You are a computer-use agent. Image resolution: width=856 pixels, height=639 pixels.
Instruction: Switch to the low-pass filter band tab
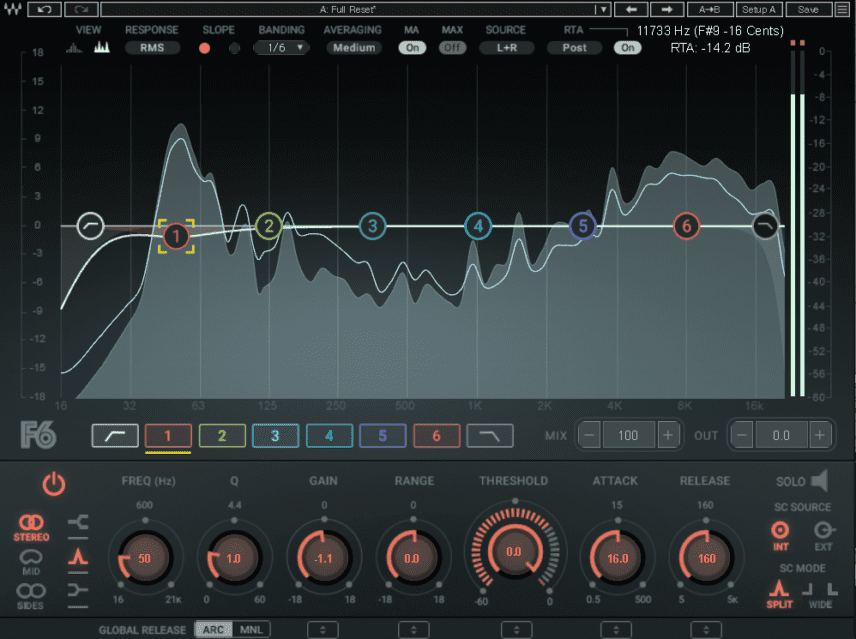coord(490,435)
